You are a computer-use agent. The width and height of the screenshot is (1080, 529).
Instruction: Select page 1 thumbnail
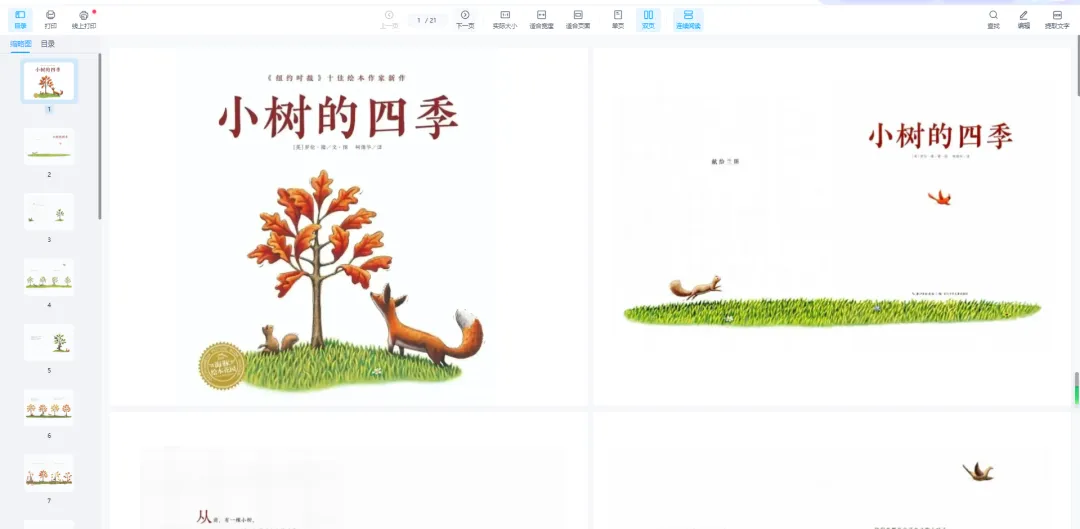click(49, 81)
